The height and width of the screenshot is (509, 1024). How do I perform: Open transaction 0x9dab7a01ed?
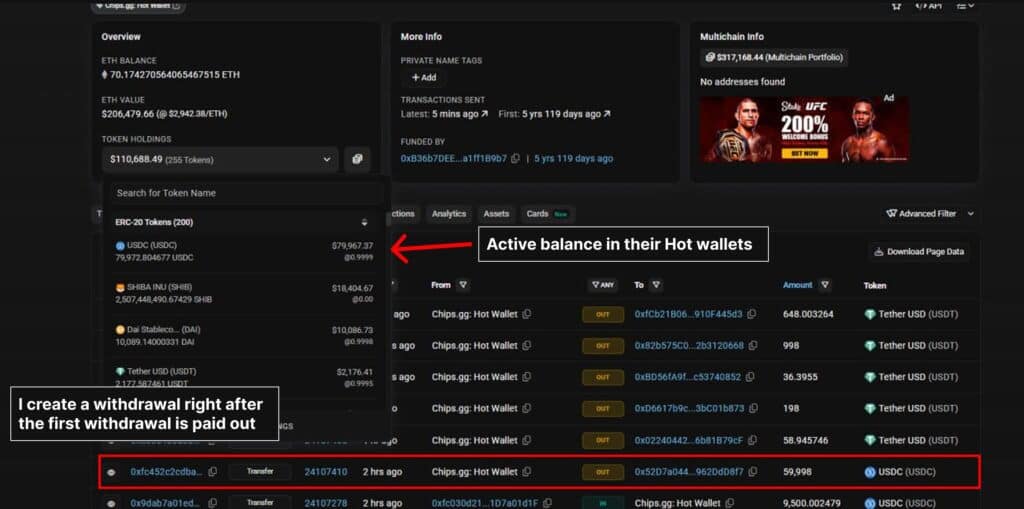pyautogui.click(x=167, y=503)
